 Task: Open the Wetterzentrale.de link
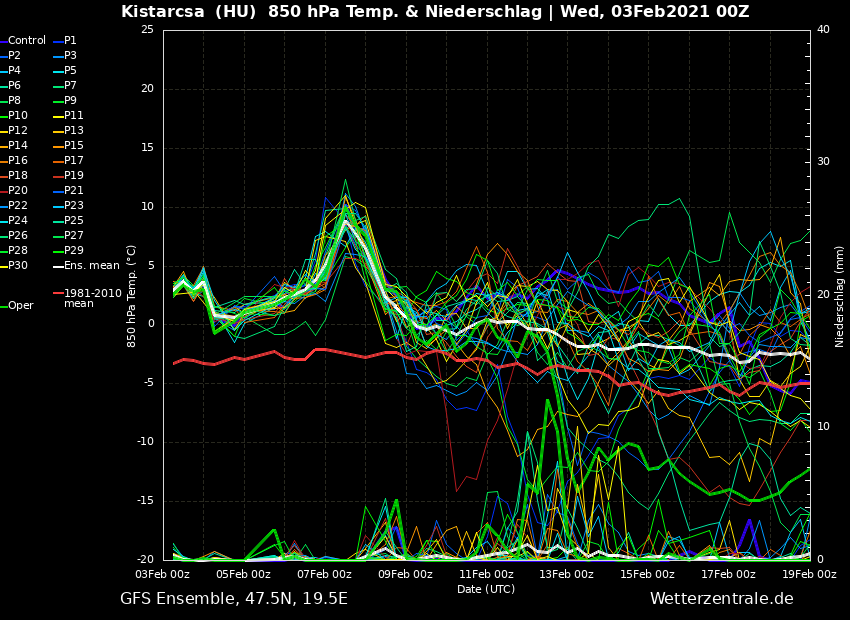721,599
